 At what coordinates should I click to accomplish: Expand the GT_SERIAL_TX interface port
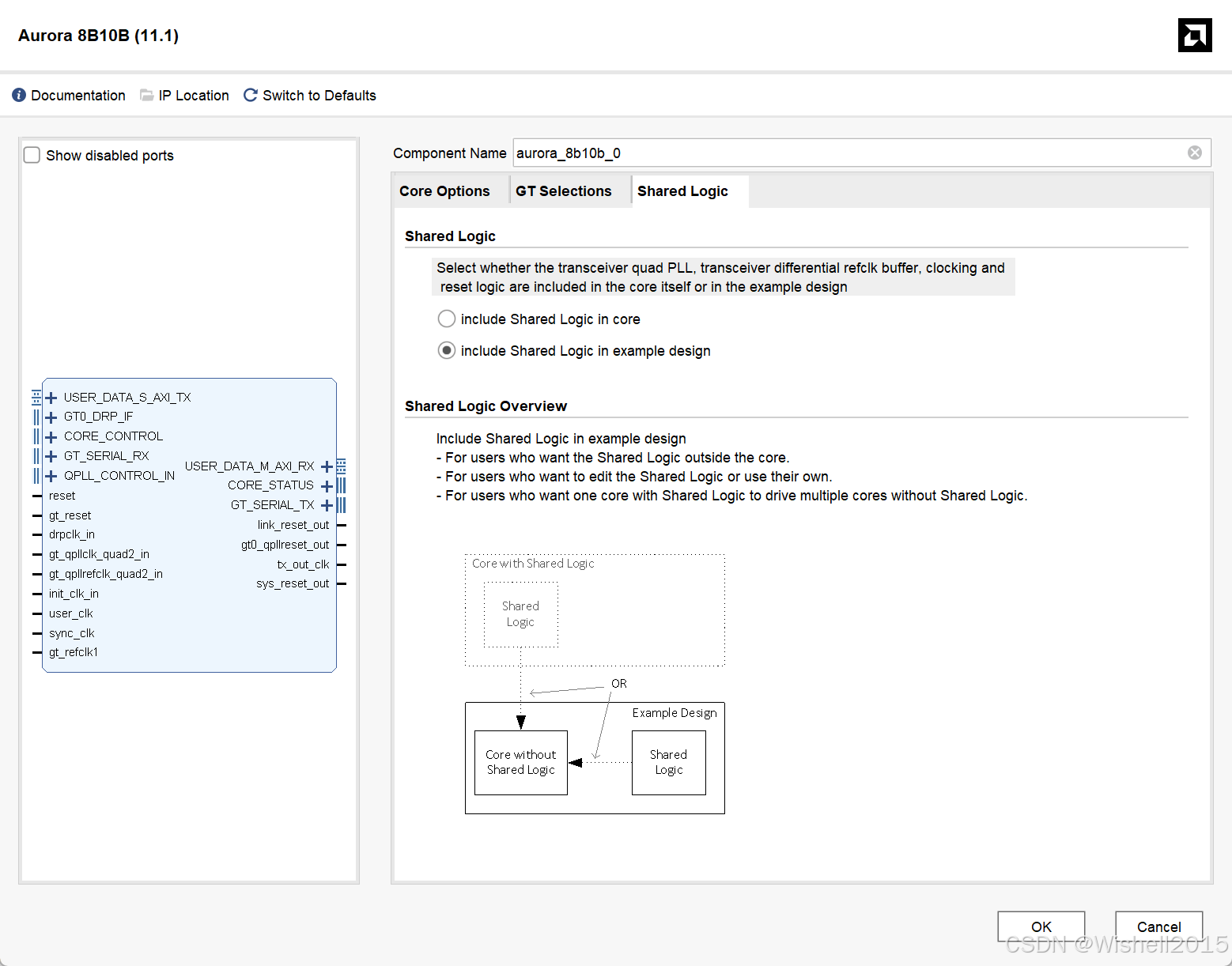tap(327, 505)
